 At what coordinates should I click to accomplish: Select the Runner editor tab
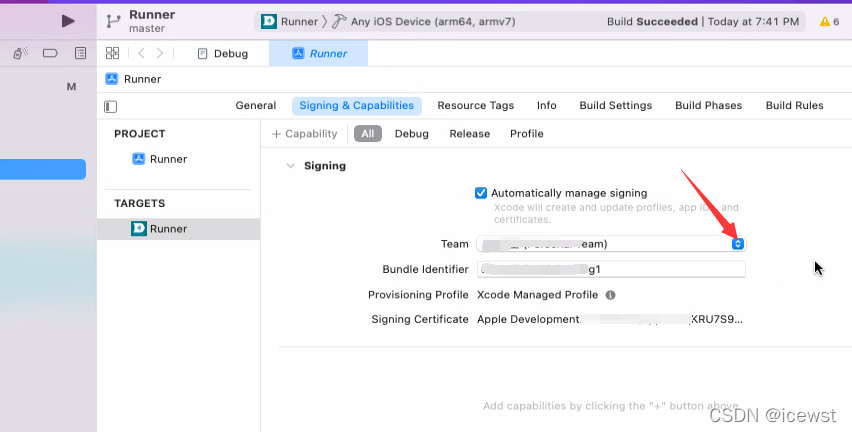(x=318, y=53)
